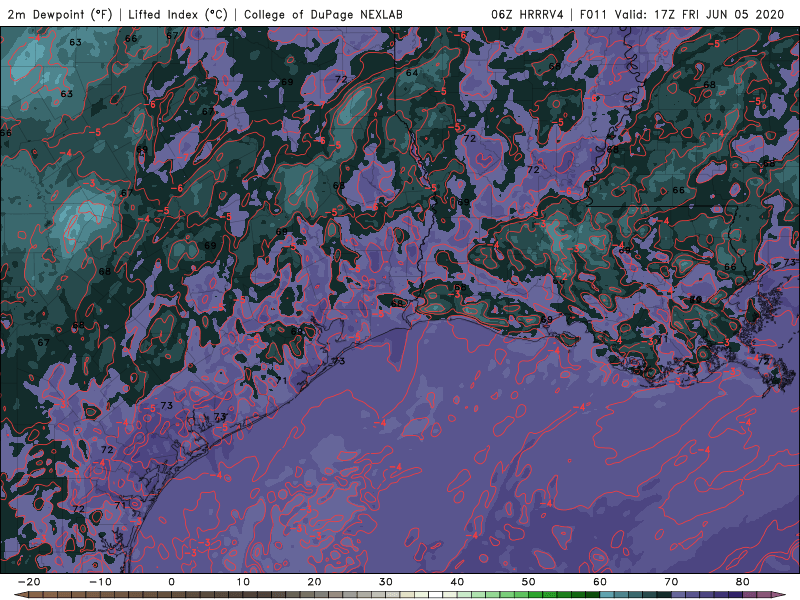Click the 50 label on the color scale

529,582
